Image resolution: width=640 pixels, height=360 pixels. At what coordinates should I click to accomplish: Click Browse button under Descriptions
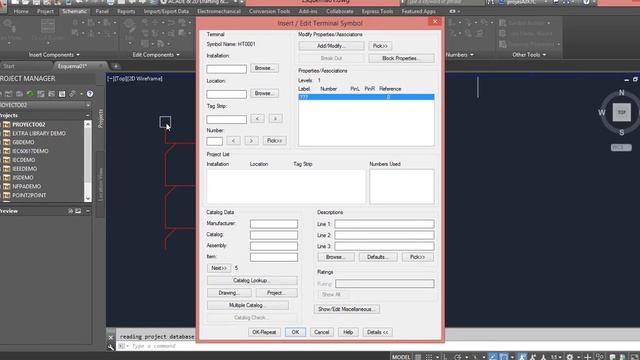coord(336,257)
